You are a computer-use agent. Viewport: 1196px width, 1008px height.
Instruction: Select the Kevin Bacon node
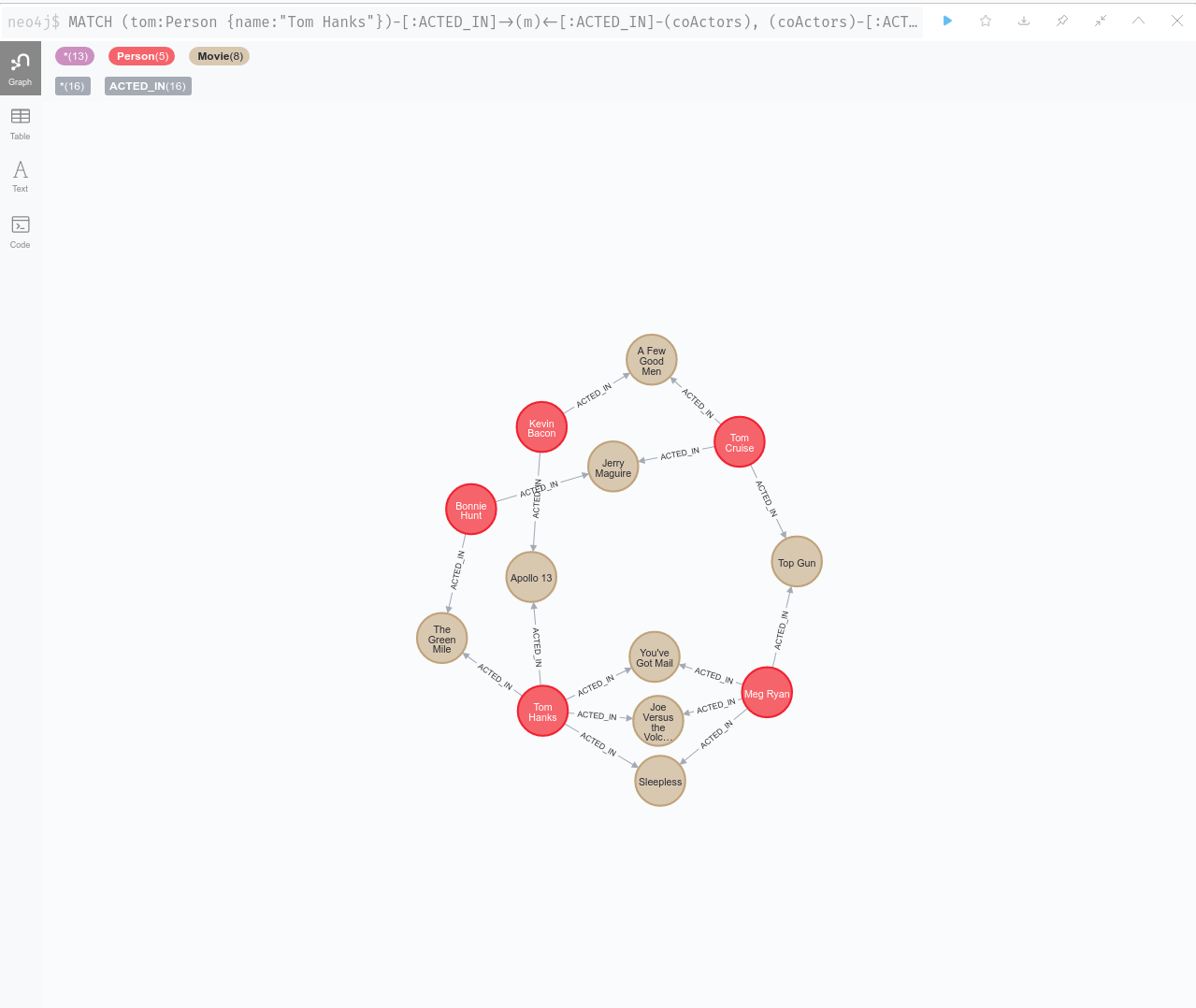541,427
